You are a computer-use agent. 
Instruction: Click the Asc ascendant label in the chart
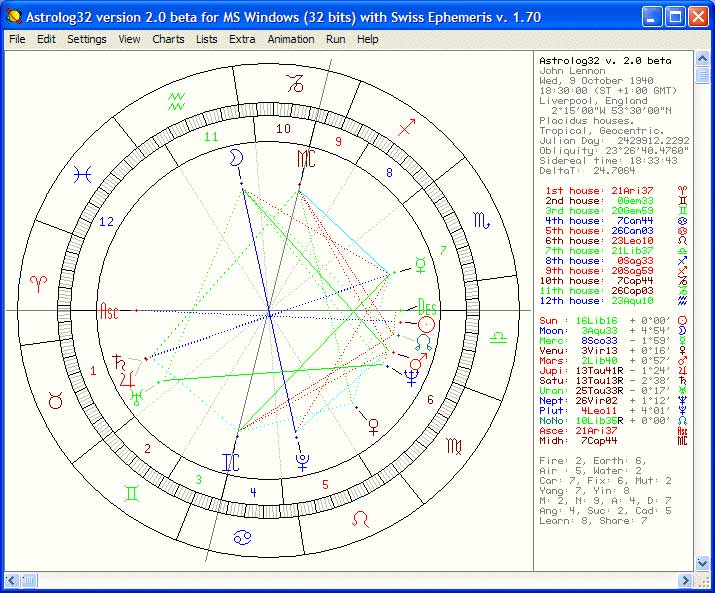click(x=109, y=311)
